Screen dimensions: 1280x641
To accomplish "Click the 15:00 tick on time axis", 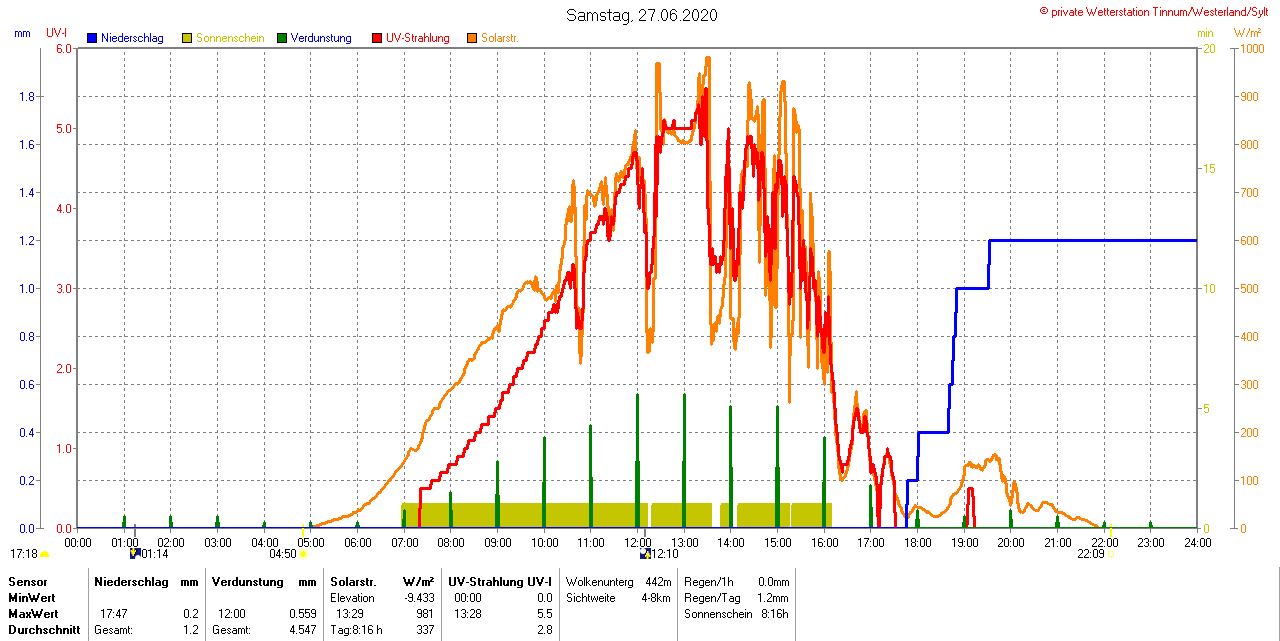I will click(x=778, y=543).
